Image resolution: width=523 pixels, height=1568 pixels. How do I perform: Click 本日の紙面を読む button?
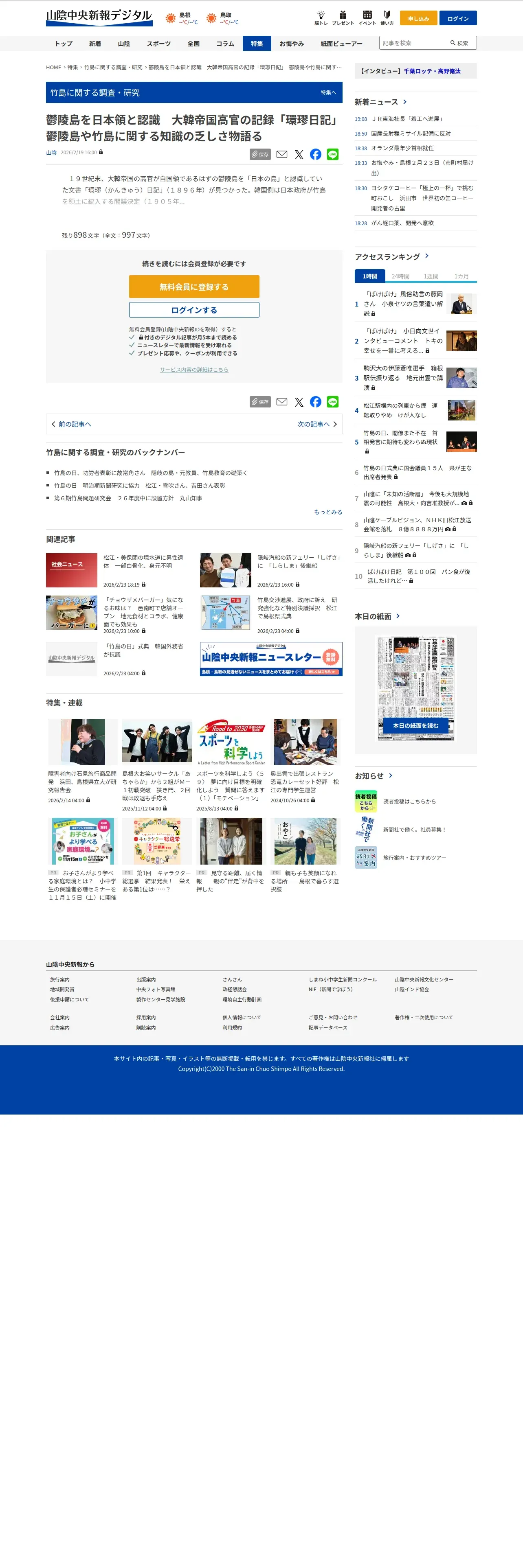[x=416, y=725]
